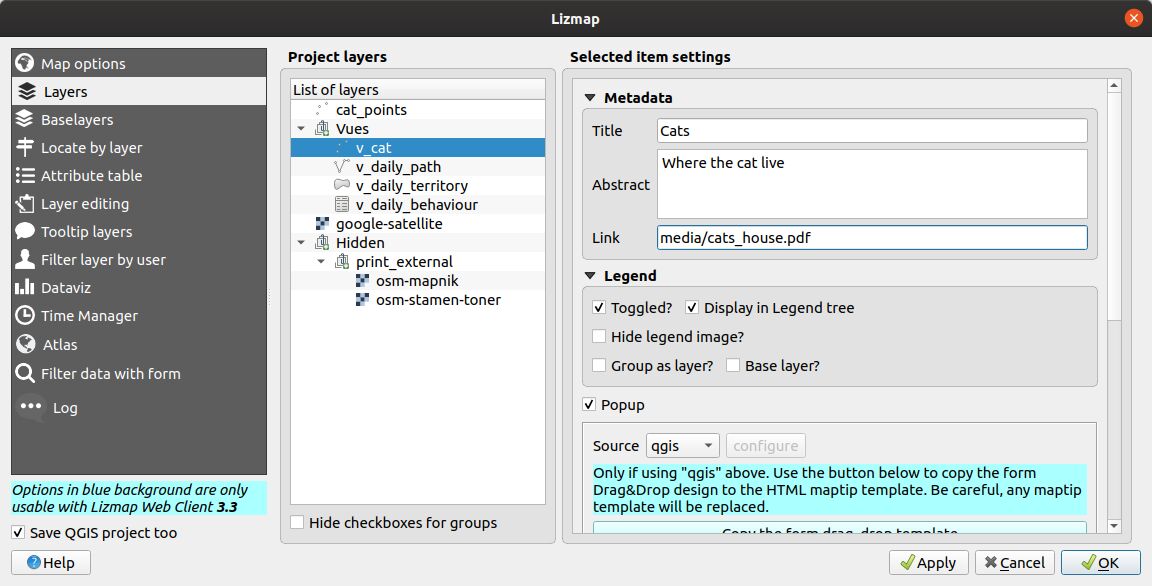Screen dimensions: 1152x586
Task: Click the scrollbar up arrow in settings
Action: [x=1115, y=86]
